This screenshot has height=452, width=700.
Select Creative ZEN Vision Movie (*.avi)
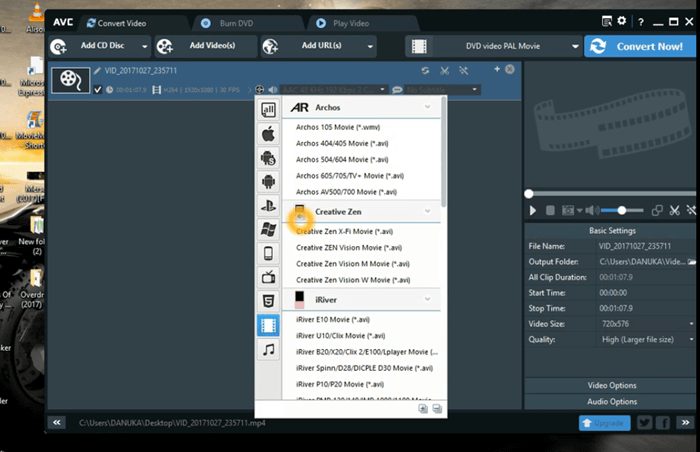[x=349, y=247]
